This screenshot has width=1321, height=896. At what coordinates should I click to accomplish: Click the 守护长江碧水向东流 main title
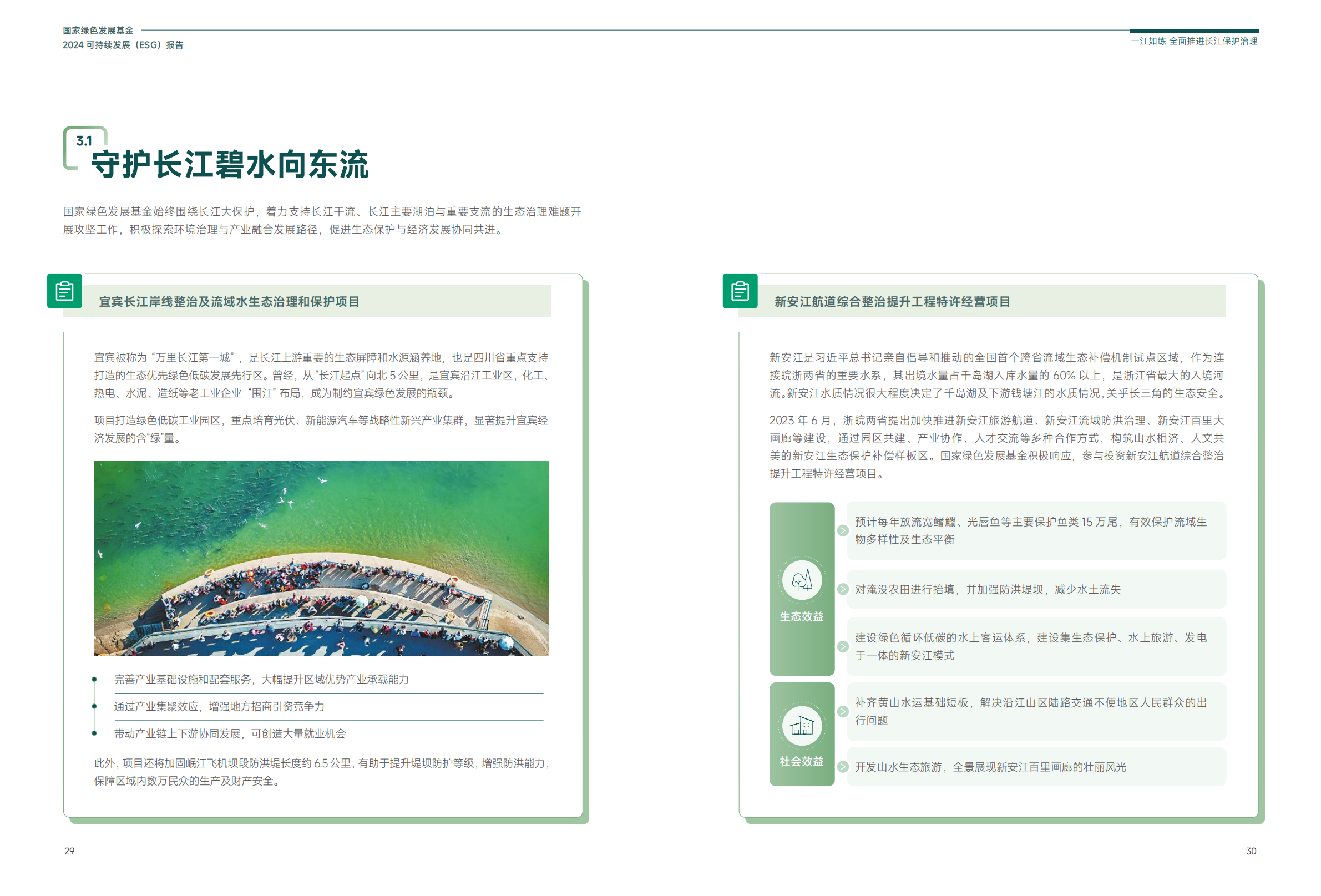230,165
